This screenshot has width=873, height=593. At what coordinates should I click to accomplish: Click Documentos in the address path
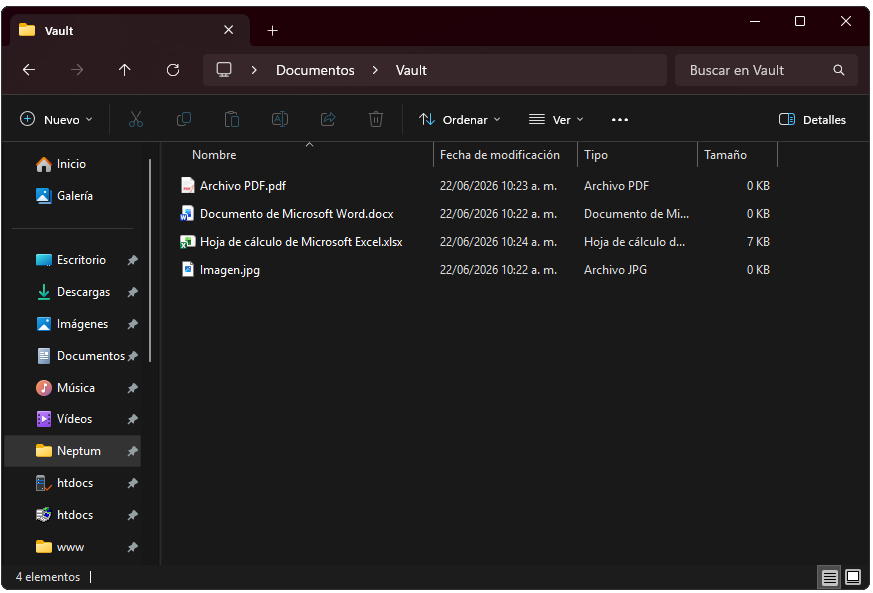click(315, 70)
